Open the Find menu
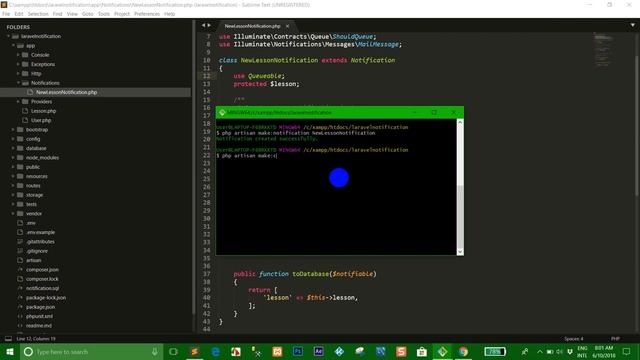This screenshot has height=360, width=640. click(58, 14)
